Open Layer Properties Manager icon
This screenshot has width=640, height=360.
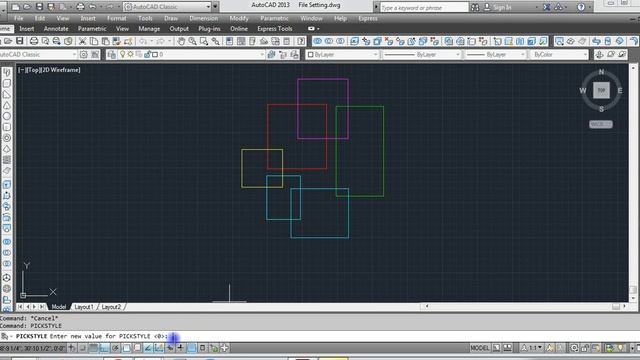tap(111, 54)
